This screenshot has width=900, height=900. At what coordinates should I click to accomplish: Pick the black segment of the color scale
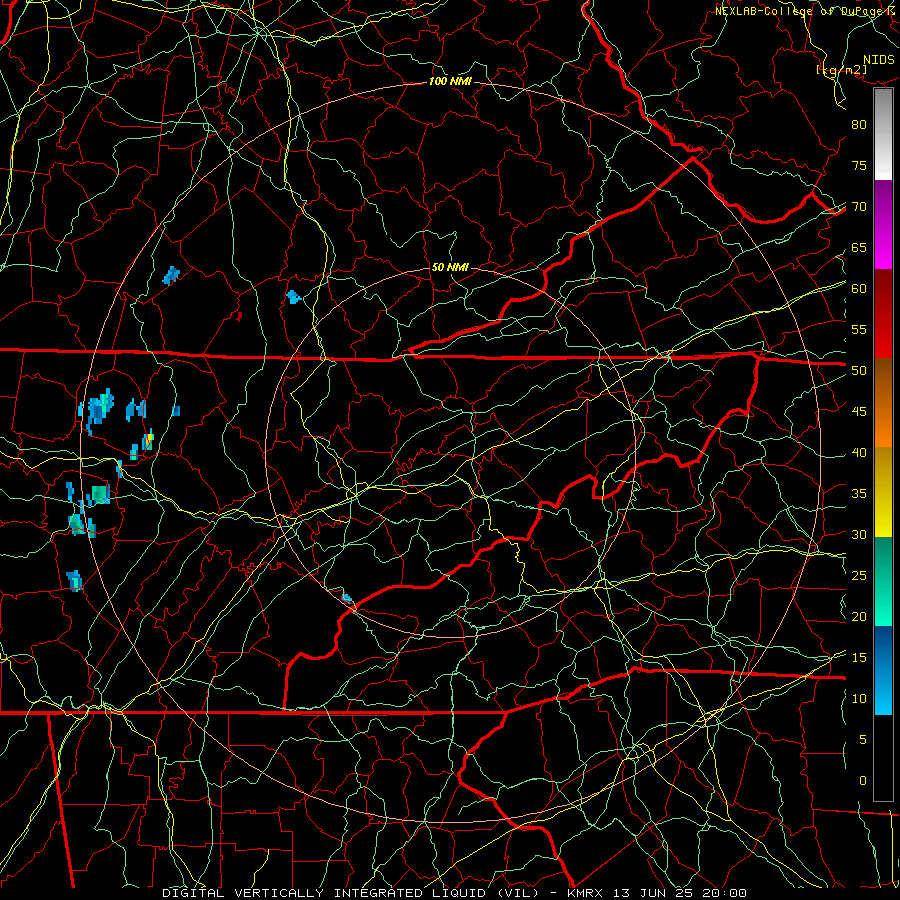tap(883, 758)
